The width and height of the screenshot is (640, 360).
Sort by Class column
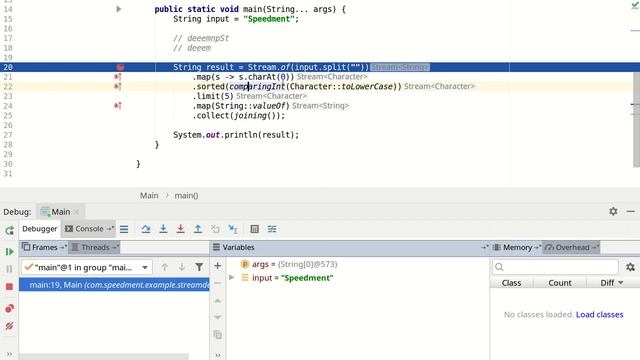[x=511, y=283]
